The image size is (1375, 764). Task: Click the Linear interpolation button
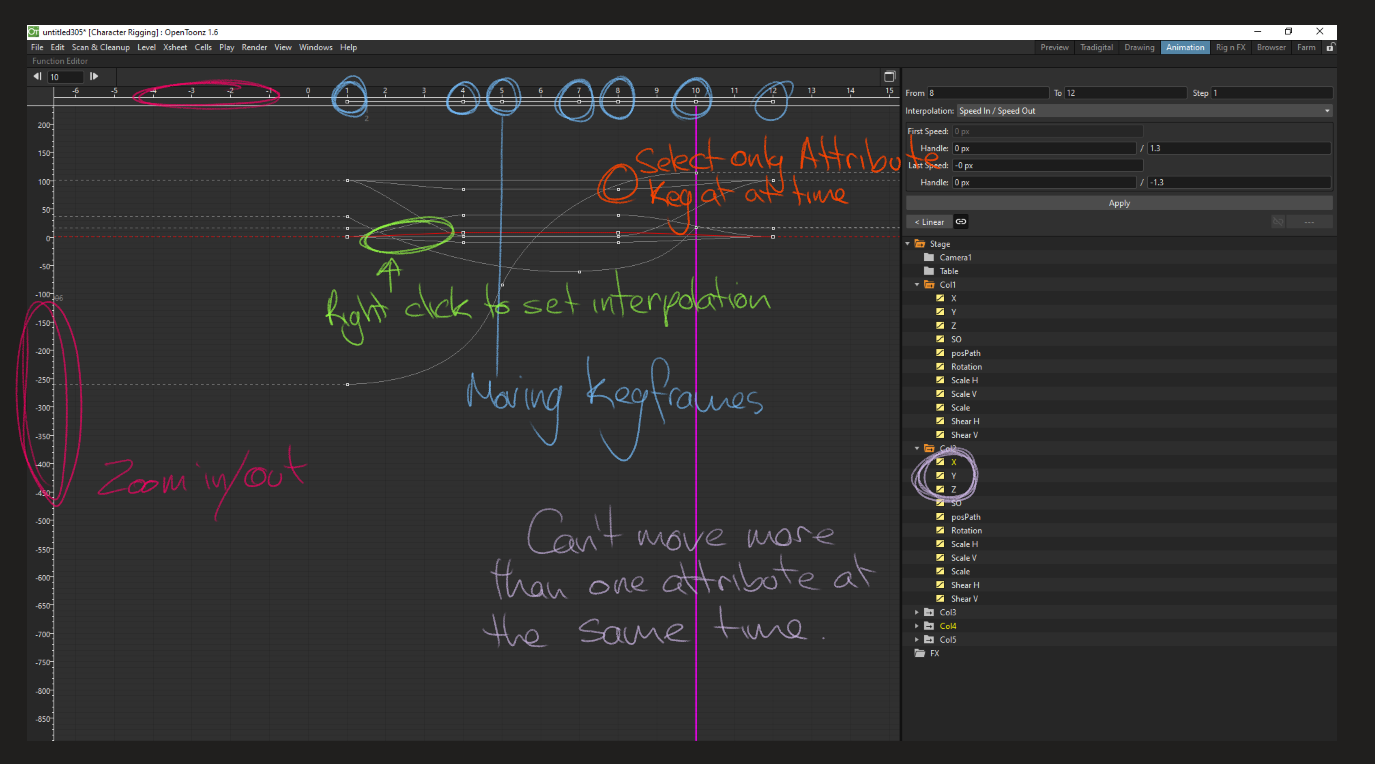click(929, 221)
